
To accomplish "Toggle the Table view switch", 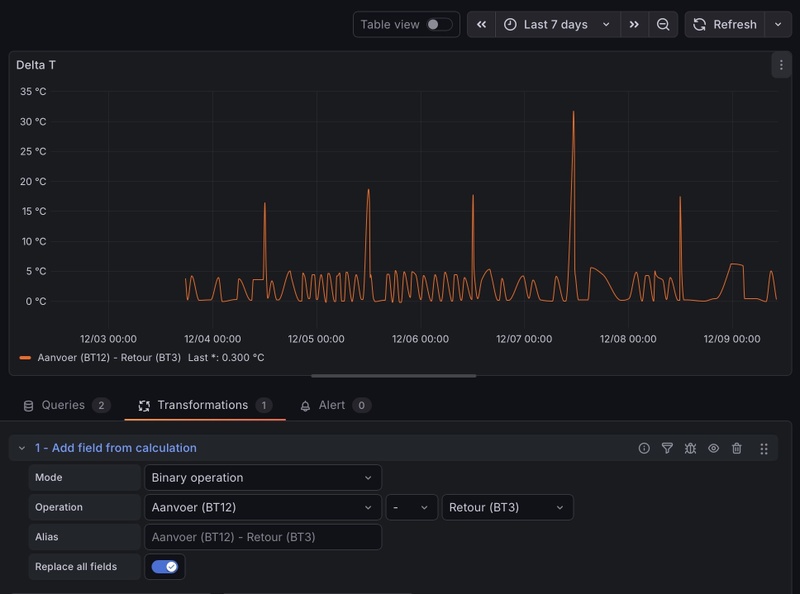I will (x=439, y=24).
